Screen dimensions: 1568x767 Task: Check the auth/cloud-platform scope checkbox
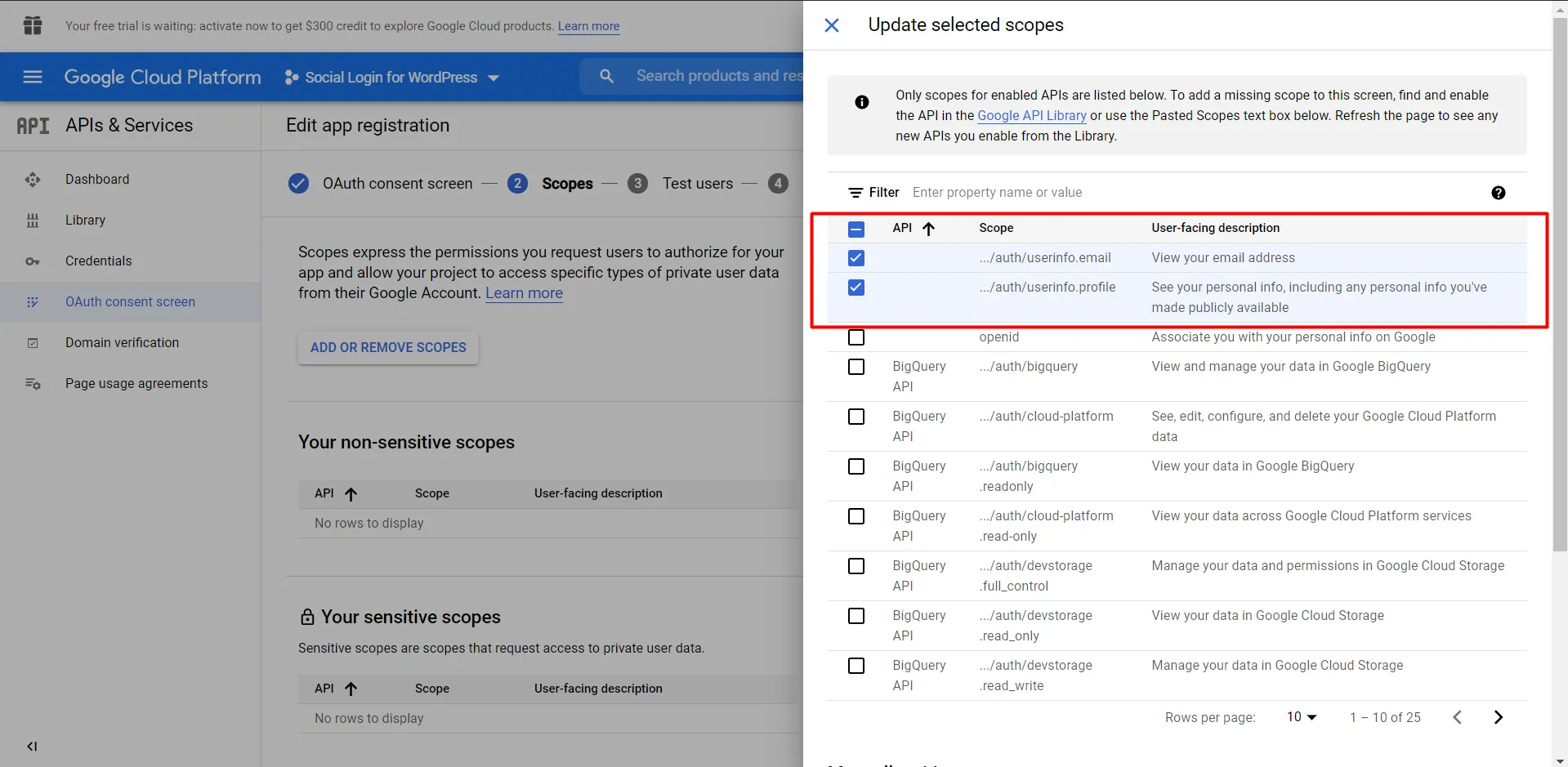click(x=856, y=417)
